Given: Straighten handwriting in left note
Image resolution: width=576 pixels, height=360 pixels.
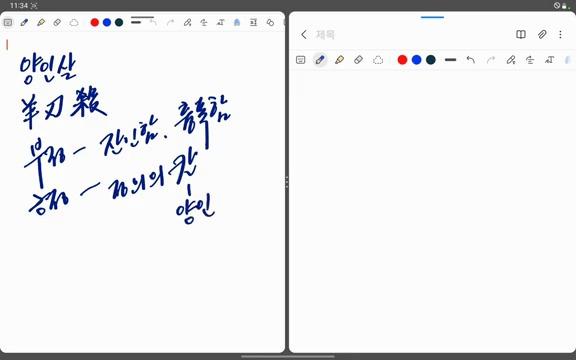Looking at the screenshot, I should click(204, 22).
